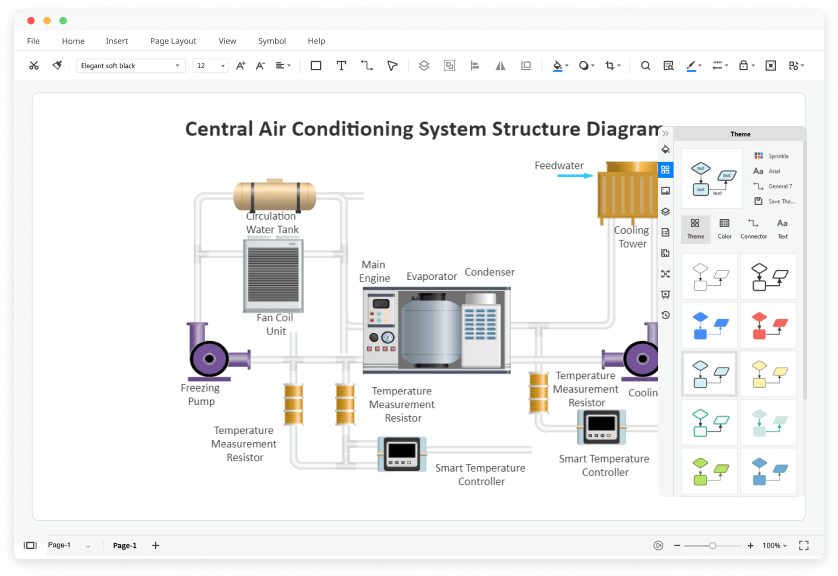Click the Fit to frame icon
This screenshot has height=576, width=838.
pyautogui.click(x=771, y=66)
